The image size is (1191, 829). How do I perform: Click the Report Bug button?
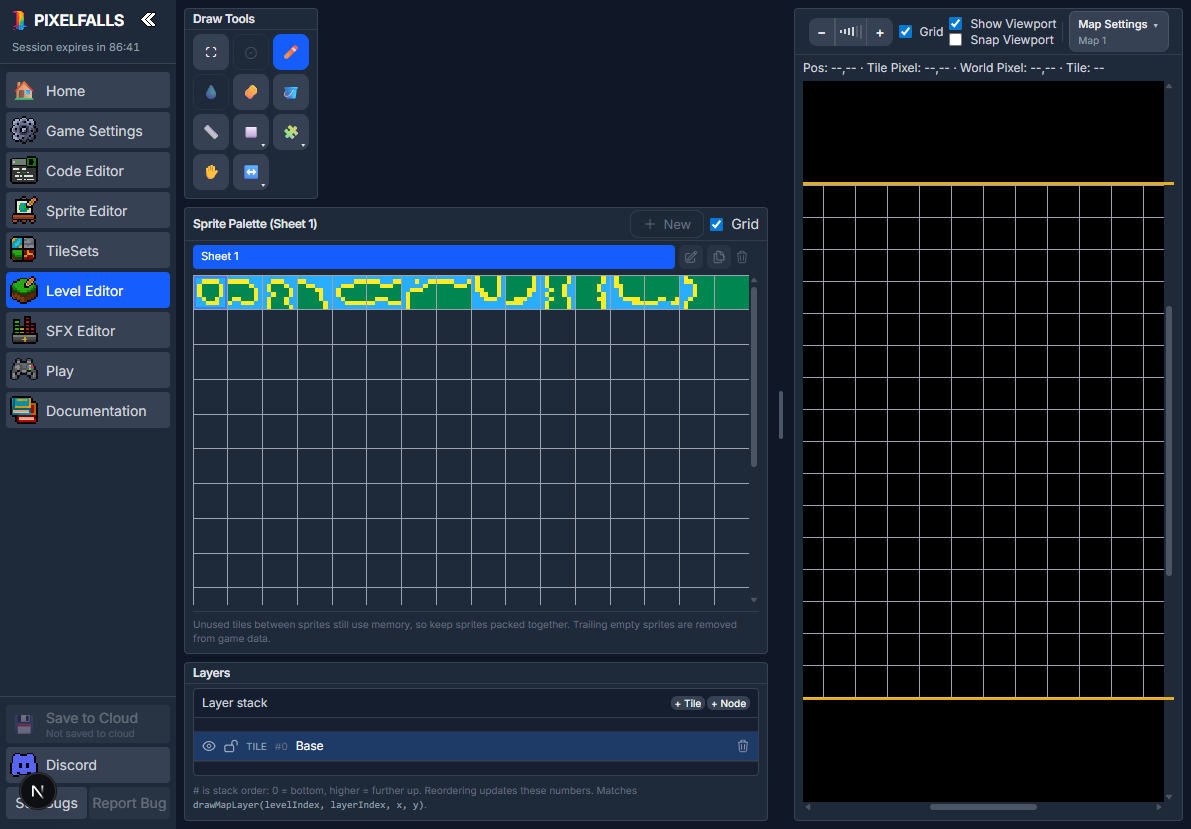(129, 803)
